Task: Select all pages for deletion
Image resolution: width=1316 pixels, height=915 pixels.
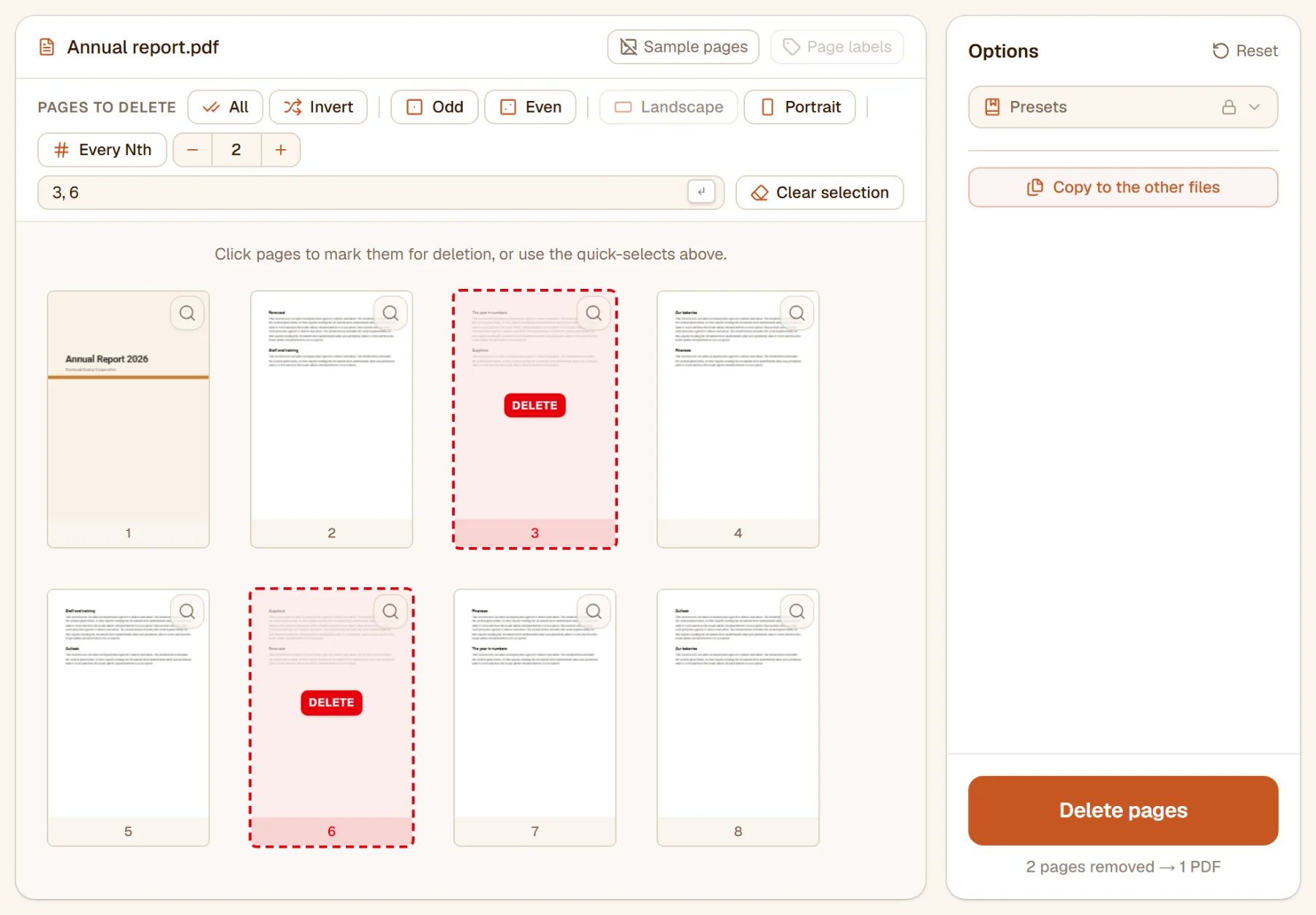Action: [226, 107]
